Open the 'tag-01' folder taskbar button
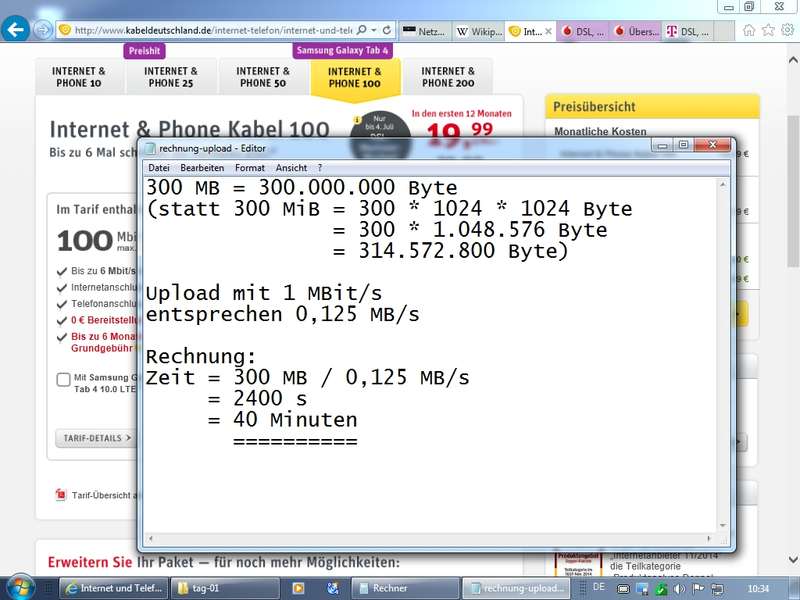 224,588
